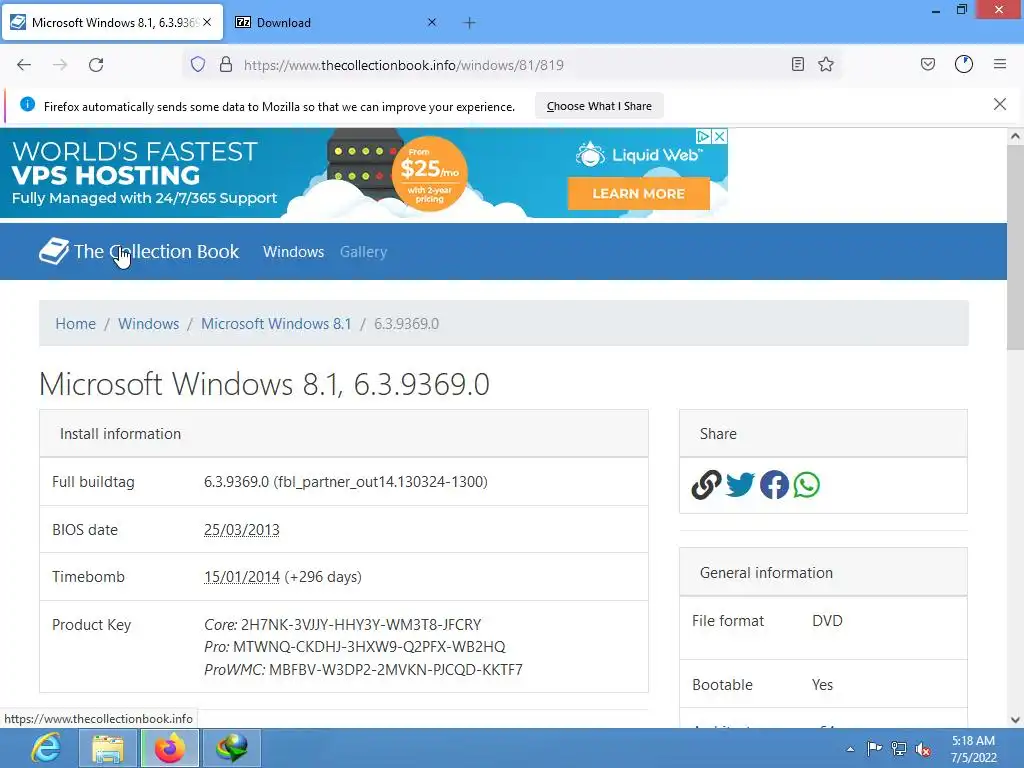Click the scrollbar up arrow
The image size is (1024, 768).
[x=1015, y=136]
